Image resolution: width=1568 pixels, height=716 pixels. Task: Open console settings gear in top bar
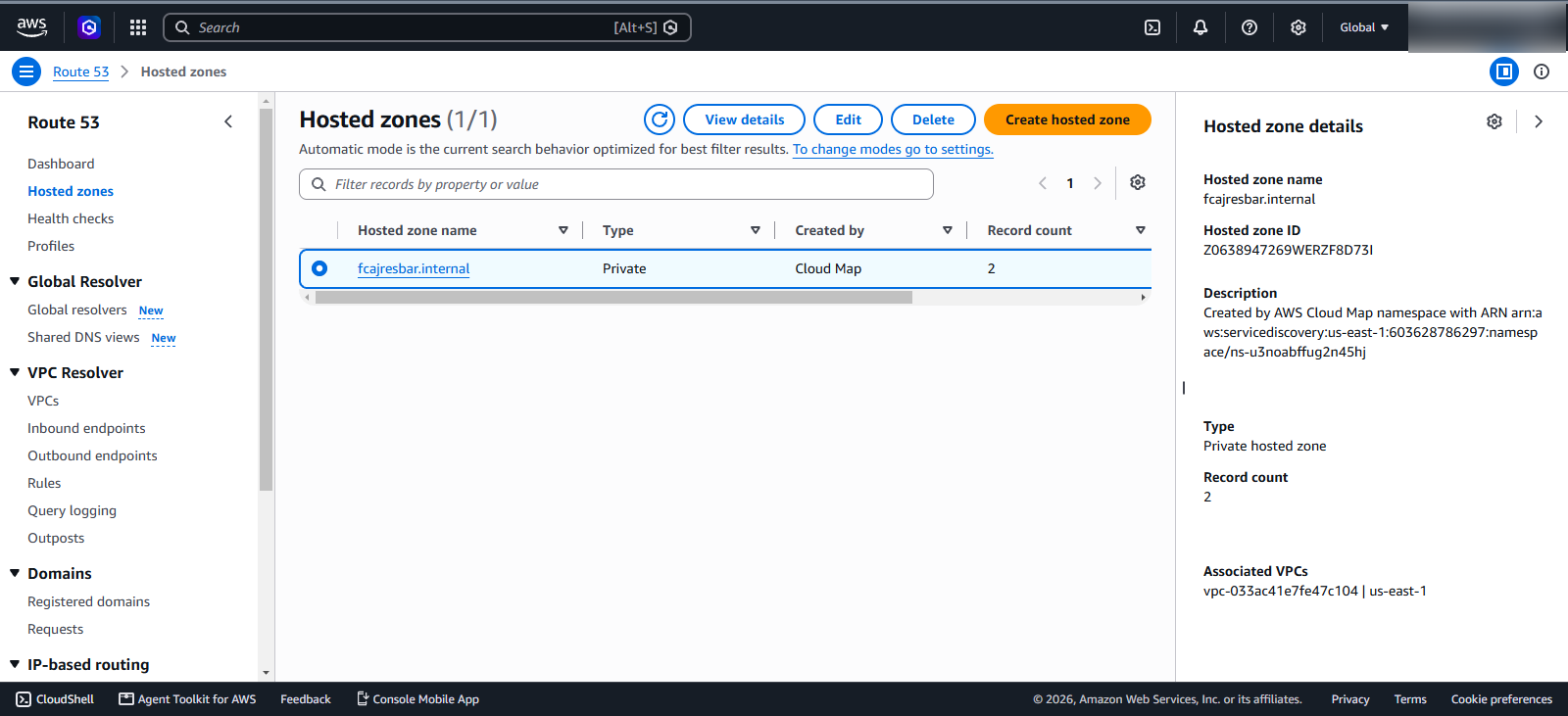1298,27
